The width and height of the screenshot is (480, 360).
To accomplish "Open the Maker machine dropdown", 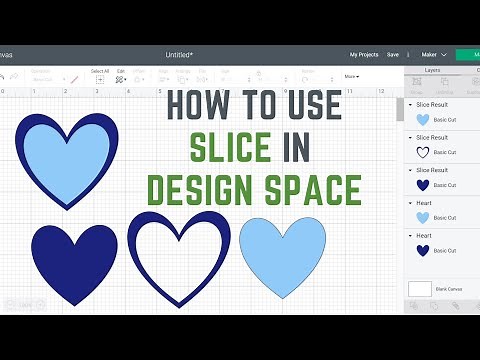I will pyautogui.click(x=434, y=55).
